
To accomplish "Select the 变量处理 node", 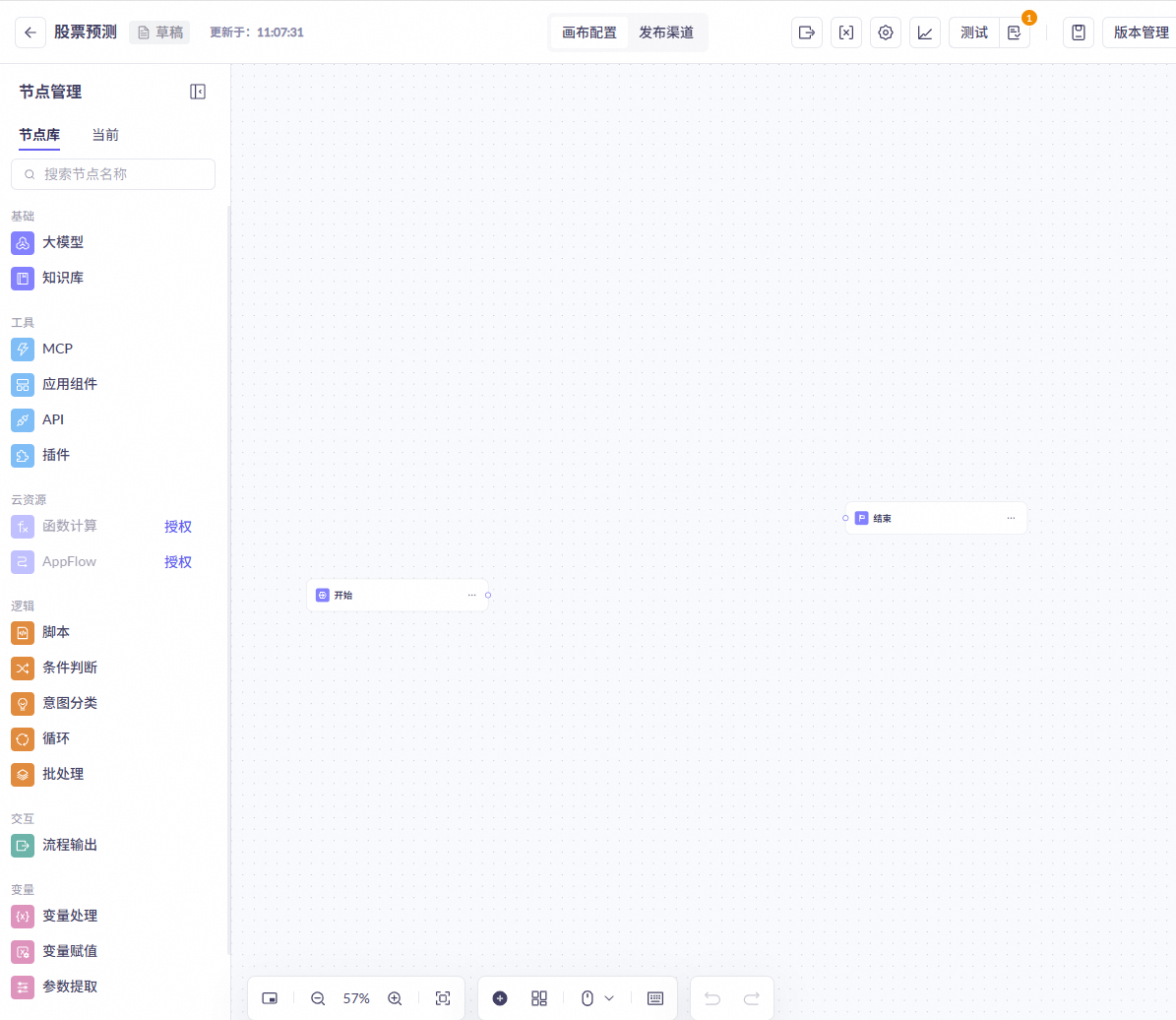I will (x=54, y=916).
